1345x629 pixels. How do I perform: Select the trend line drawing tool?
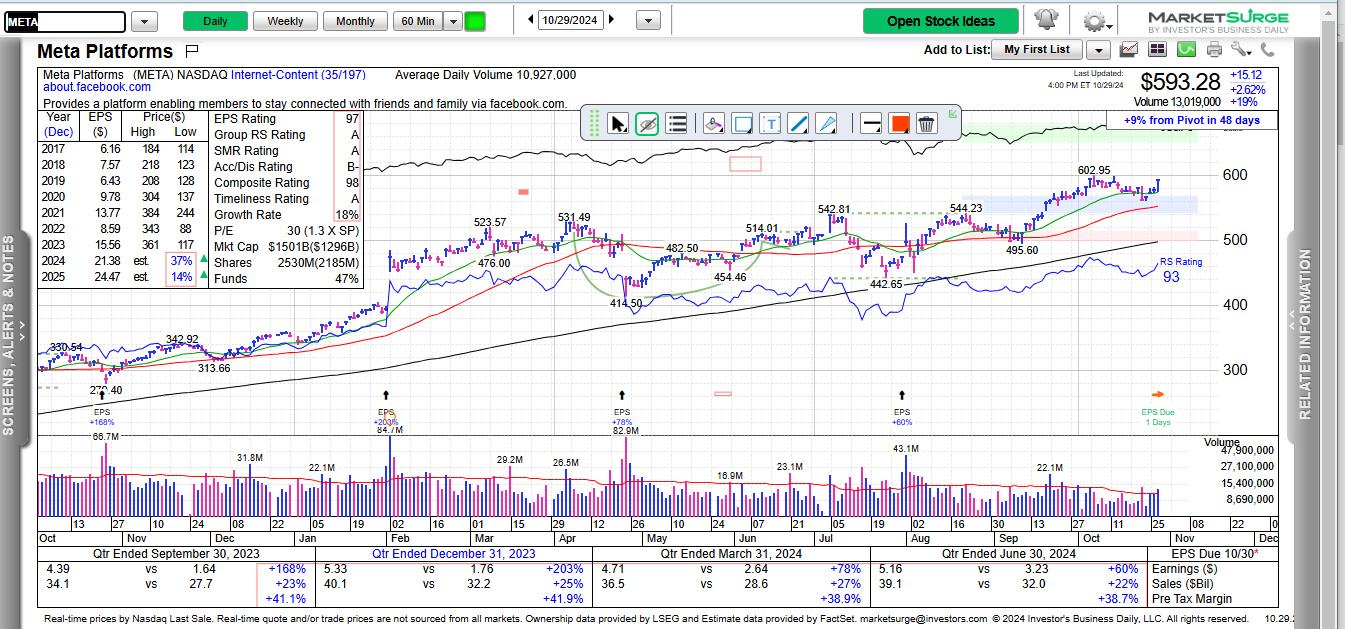(x=798, y=123)
